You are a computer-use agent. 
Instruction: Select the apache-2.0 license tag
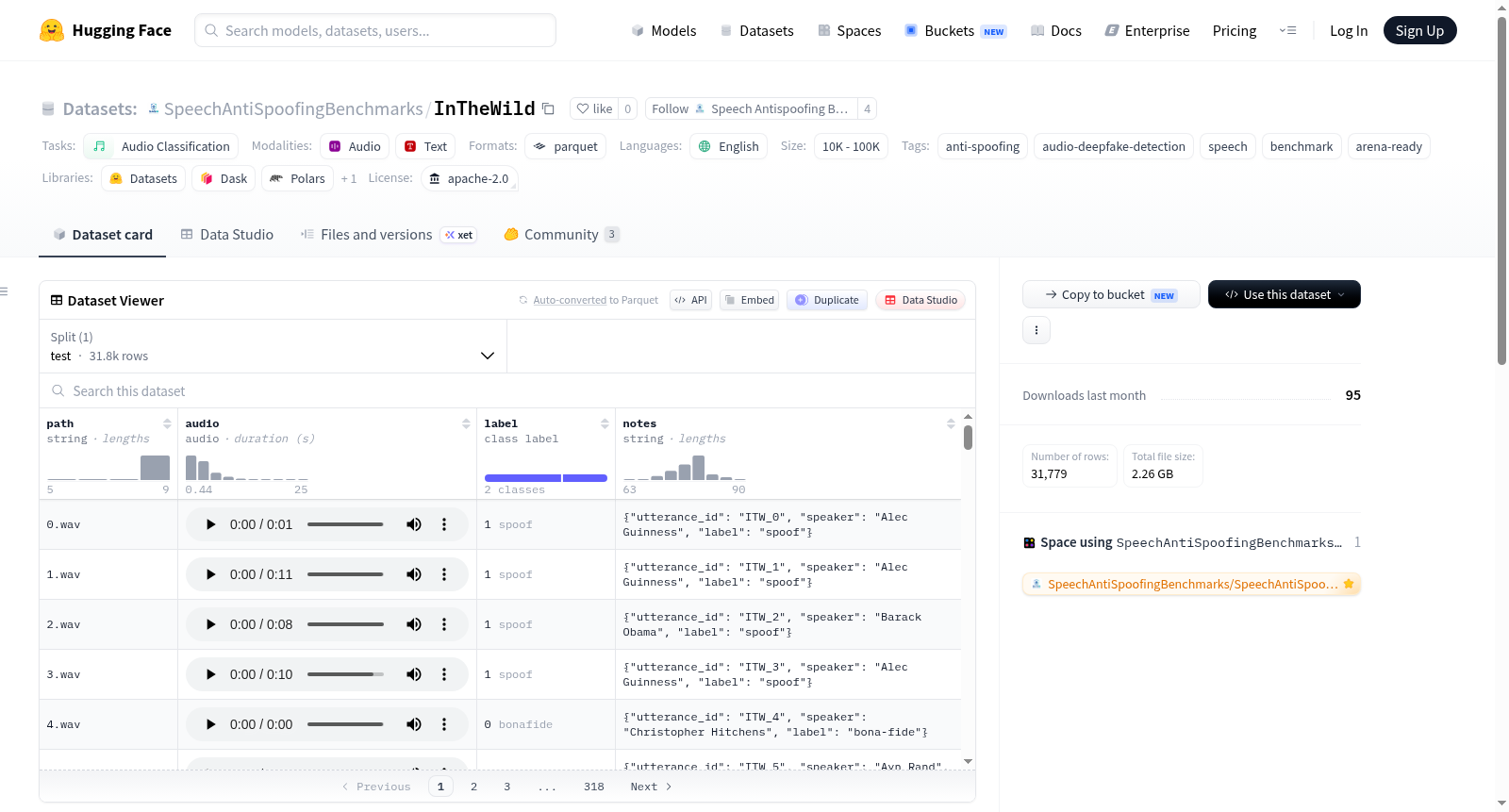pos(469,178)
